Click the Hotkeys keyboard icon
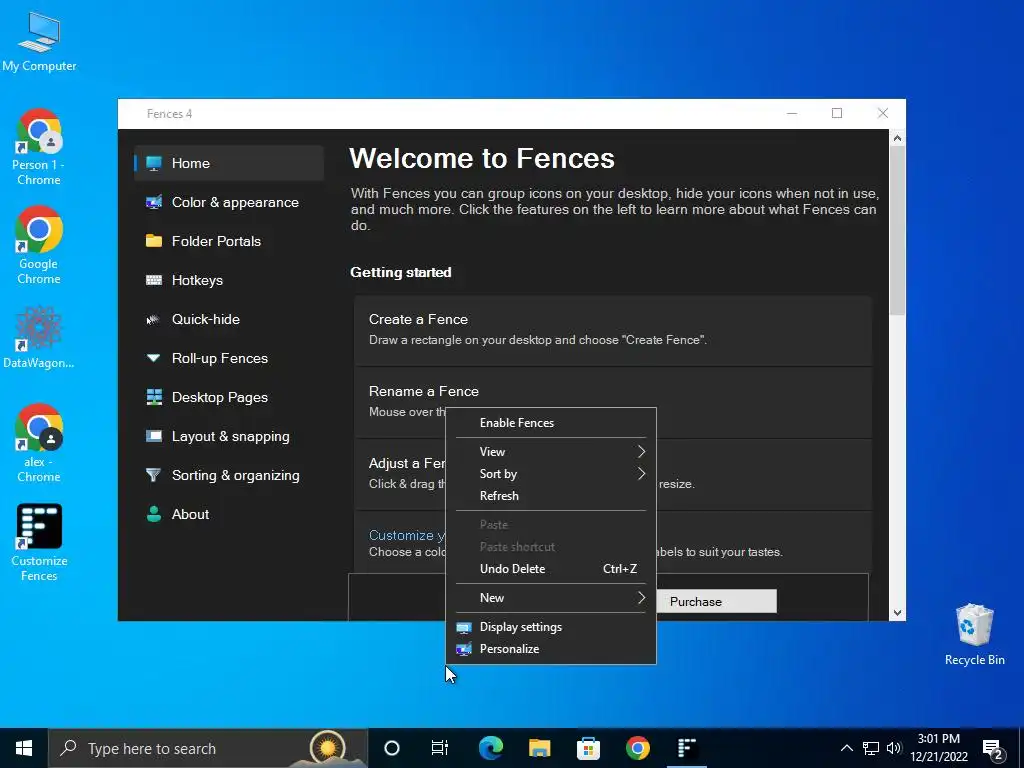 point(154,280)
